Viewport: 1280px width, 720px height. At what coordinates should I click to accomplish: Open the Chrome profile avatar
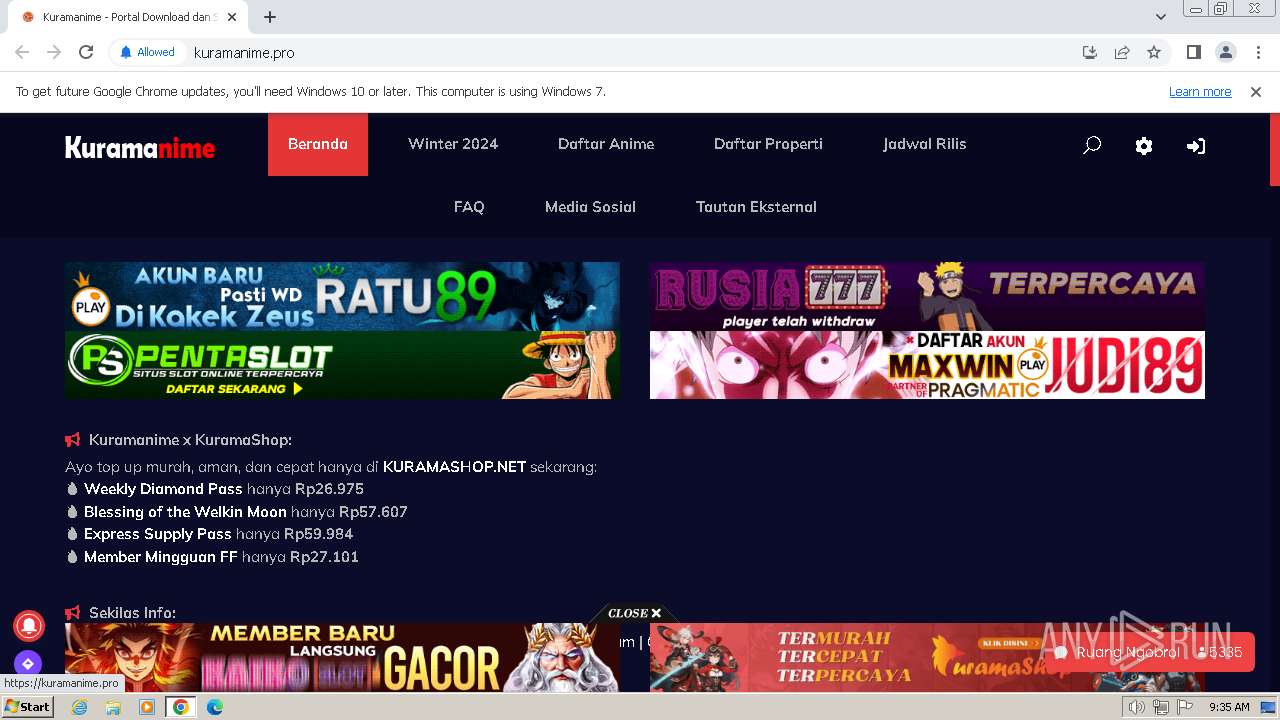pyautogui.click(x=1226, y=52)
